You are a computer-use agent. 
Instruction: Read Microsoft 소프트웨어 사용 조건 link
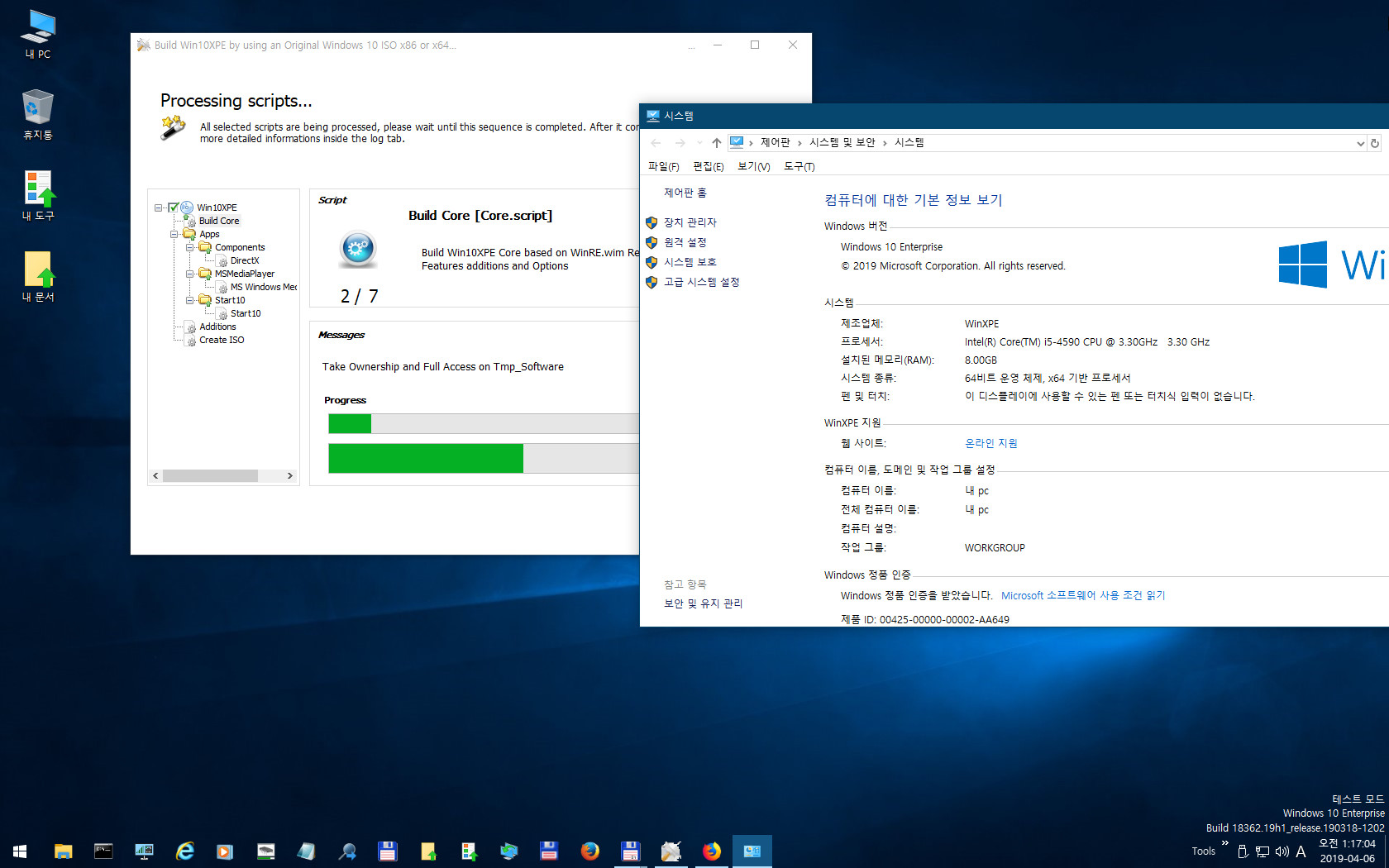pyautogui.click(x=1083, y=595)
